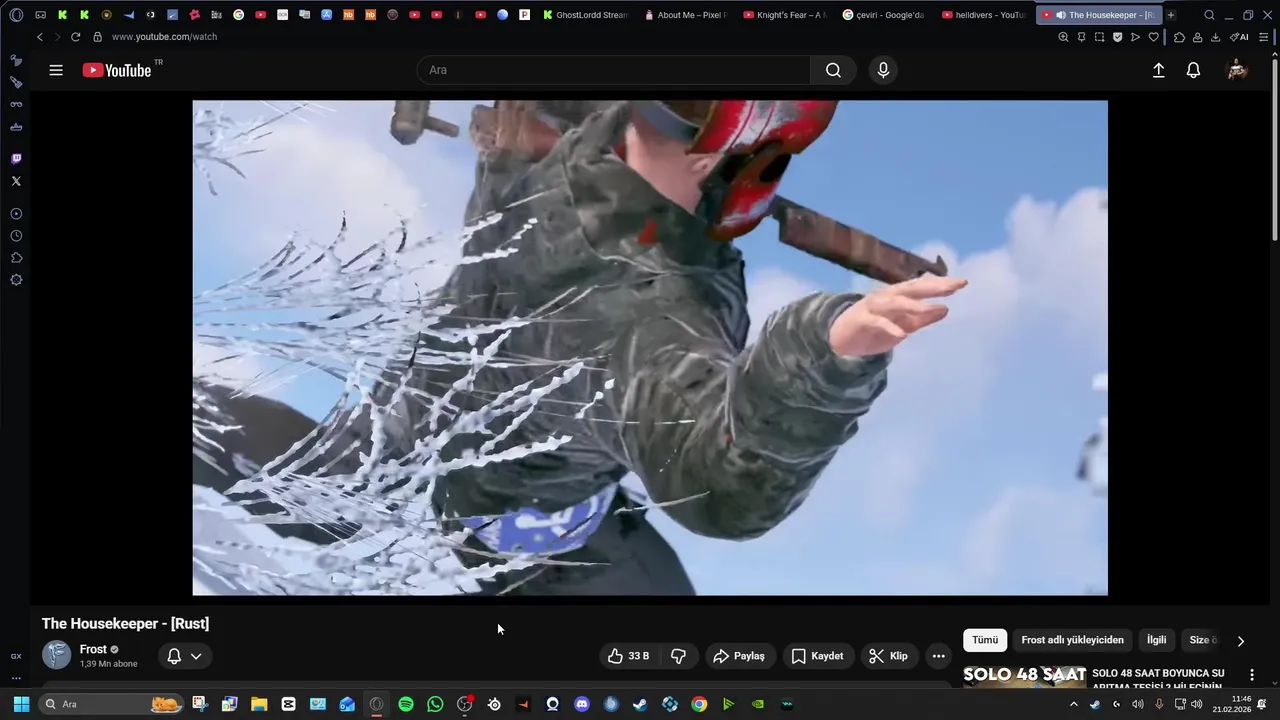
Task: Open the YouTube account avatar menu
Action: pos(1237,70)
